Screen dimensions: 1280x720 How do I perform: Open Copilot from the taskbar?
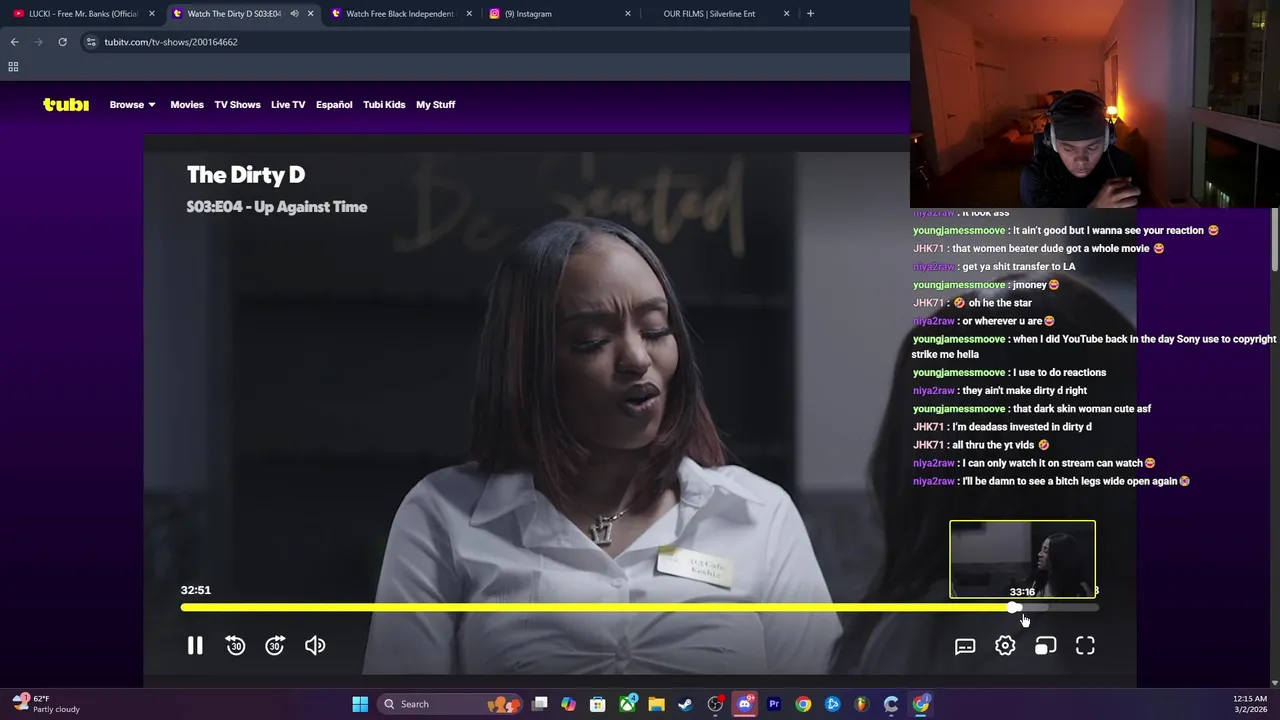568,704
